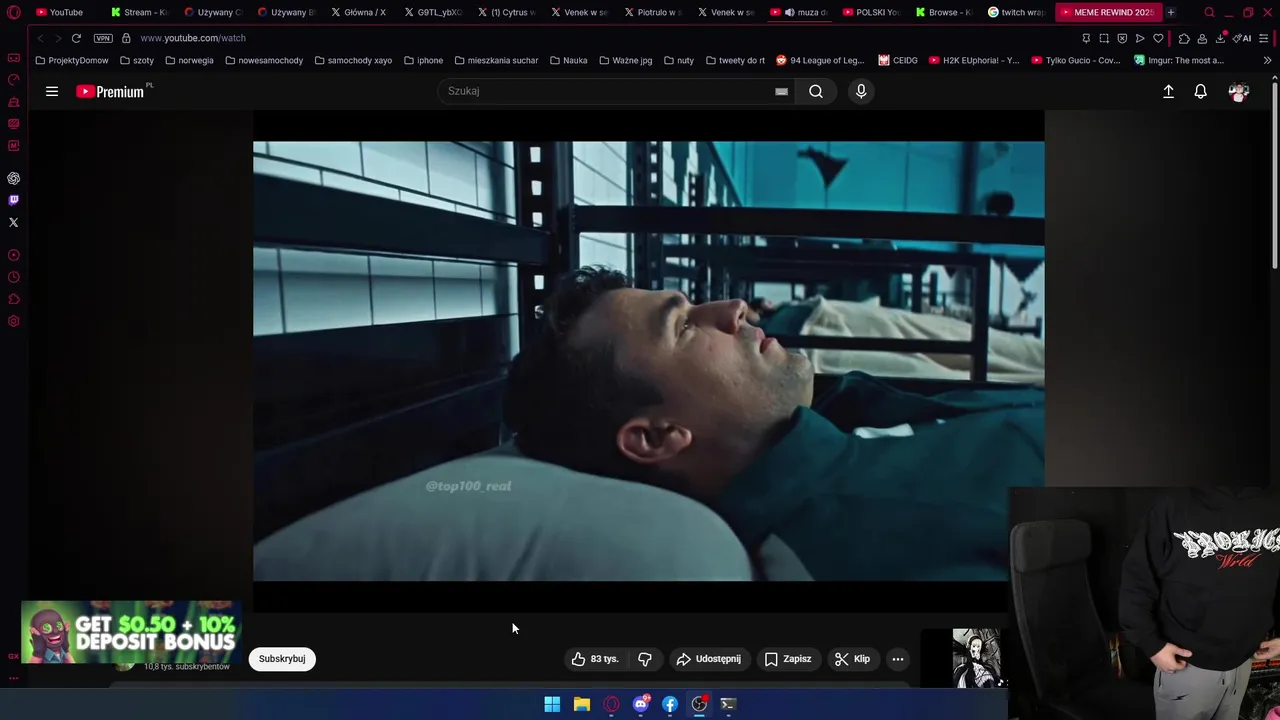Open Easy Setup sliders icon
Viewport: 1280px width, 720px height.
pos(1266,38)
